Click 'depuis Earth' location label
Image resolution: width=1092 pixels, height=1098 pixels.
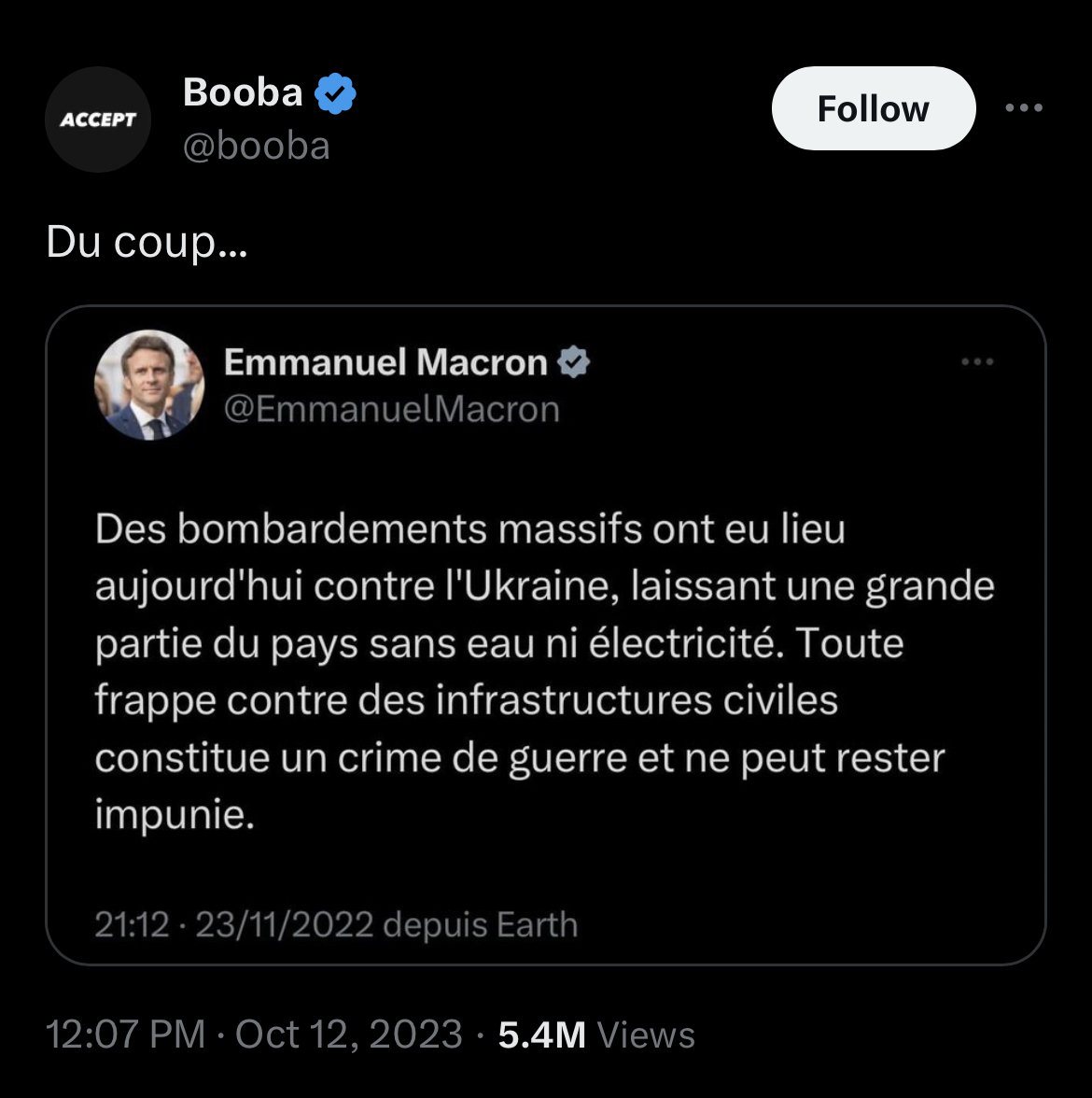tap(481, 925)
